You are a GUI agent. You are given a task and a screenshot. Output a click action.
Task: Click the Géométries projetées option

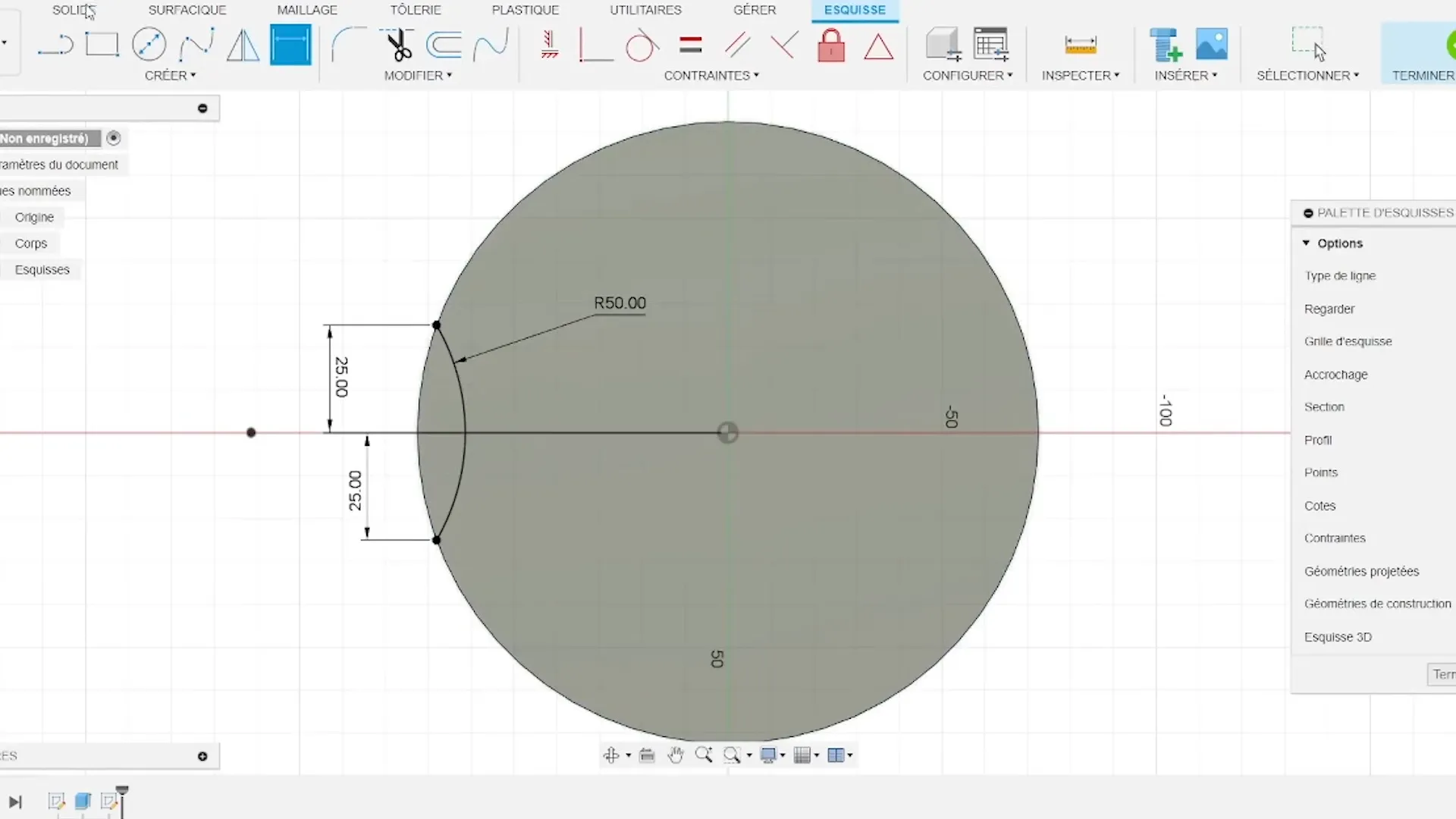tap(1361, 571)
